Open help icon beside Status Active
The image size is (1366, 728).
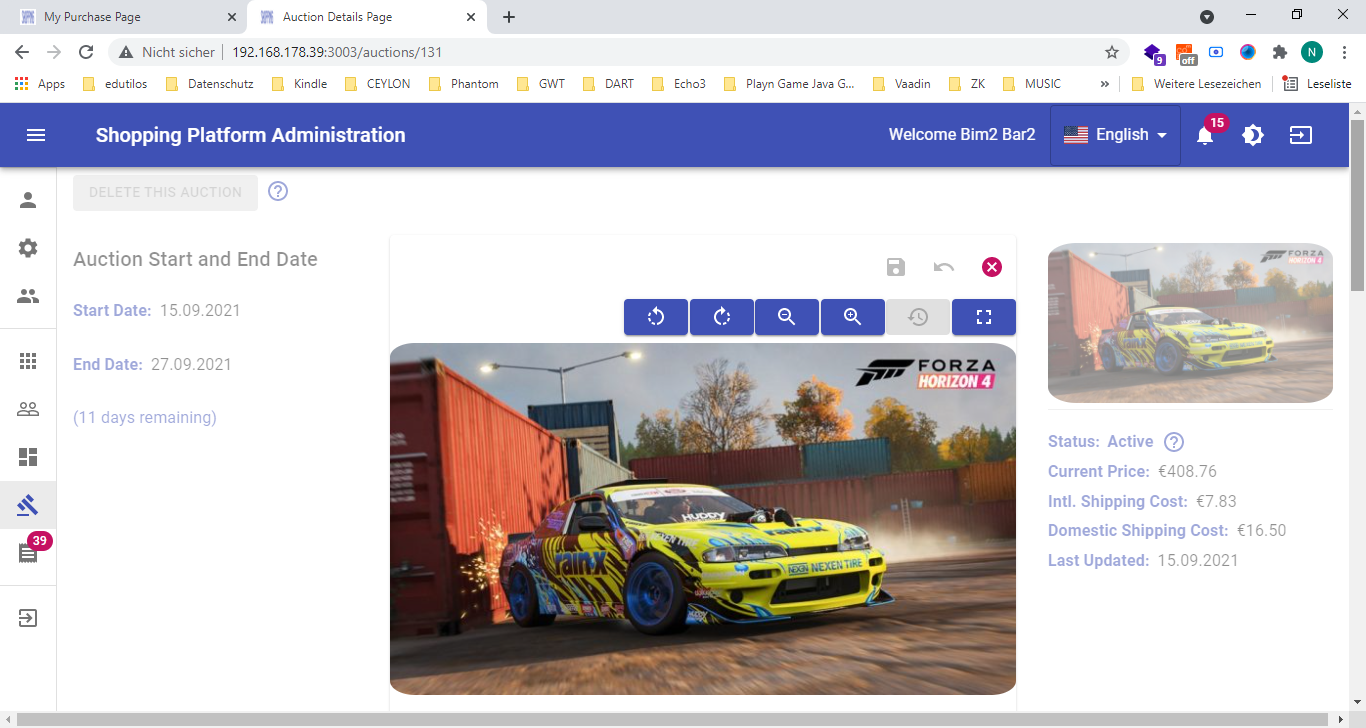pos(1174,442)
